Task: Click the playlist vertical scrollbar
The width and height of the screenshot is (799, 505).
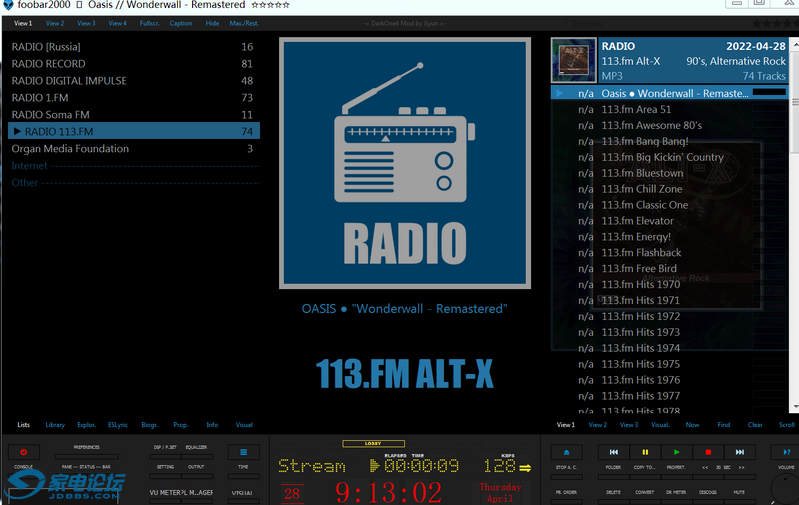Action: click(x=794, y=224)
